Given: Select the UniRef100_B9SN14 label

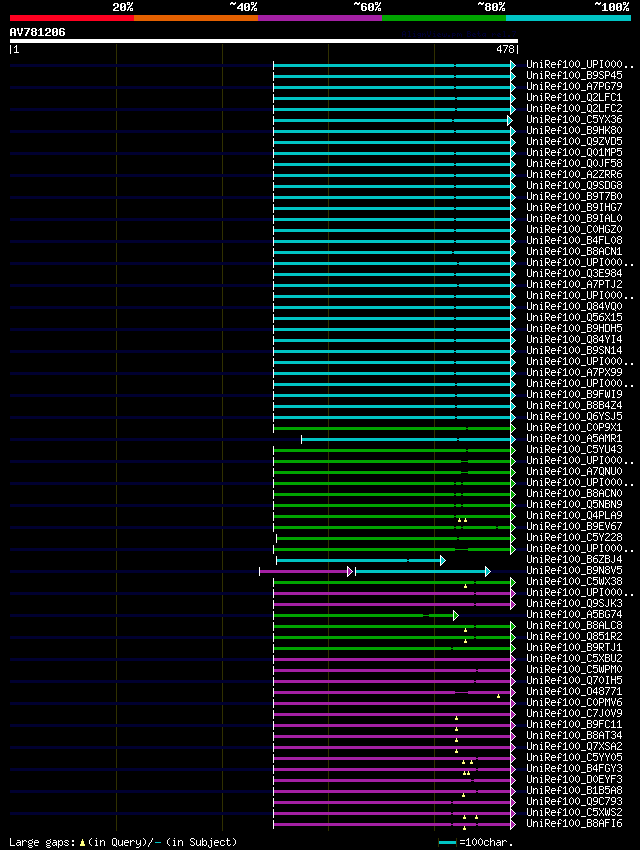Looking at the screenshot, I should [x=574, y=350].
